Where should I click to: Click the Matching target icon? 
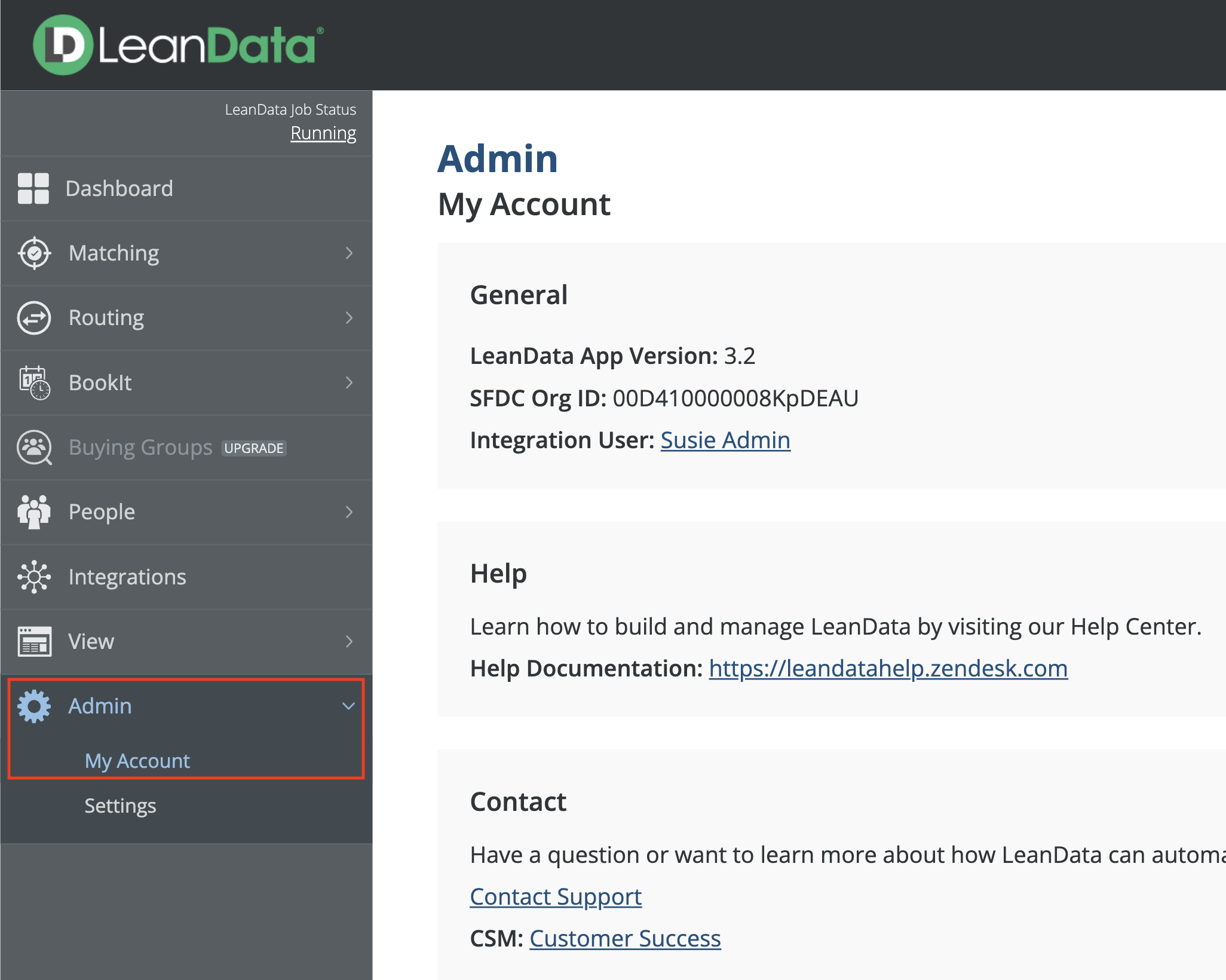[34, 253]
